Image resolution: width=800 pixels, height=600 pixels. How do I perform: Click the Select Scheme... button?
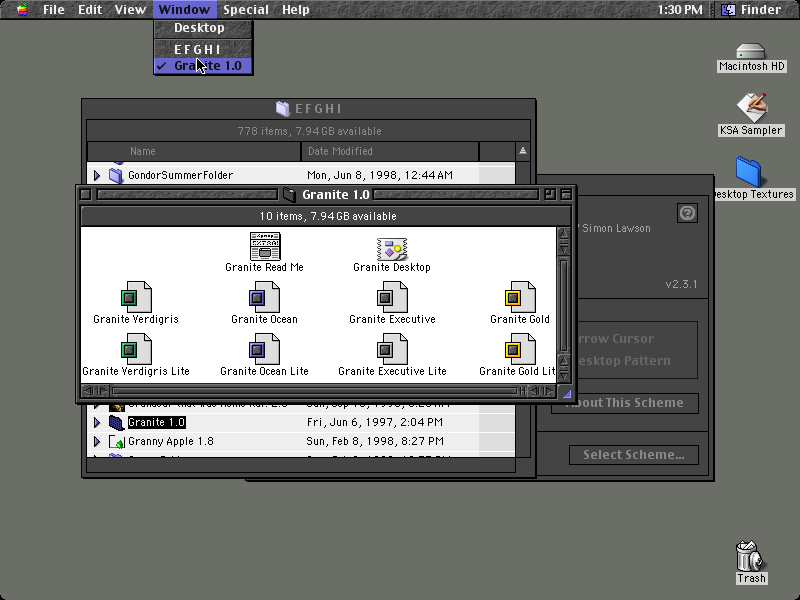coord(634,455)
